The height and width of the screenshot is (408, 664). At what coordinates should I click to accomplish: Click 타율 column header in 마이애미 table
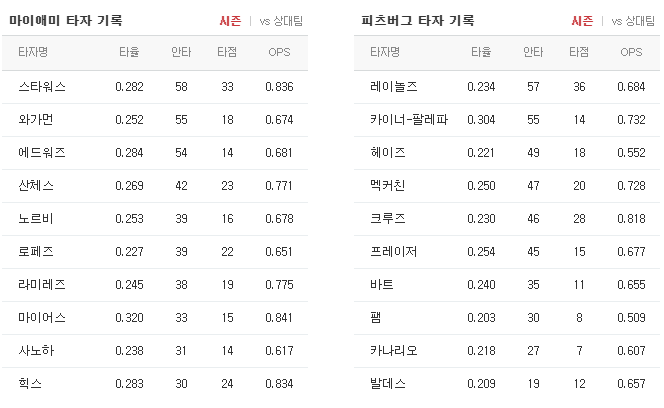click(x=129, y=52)
